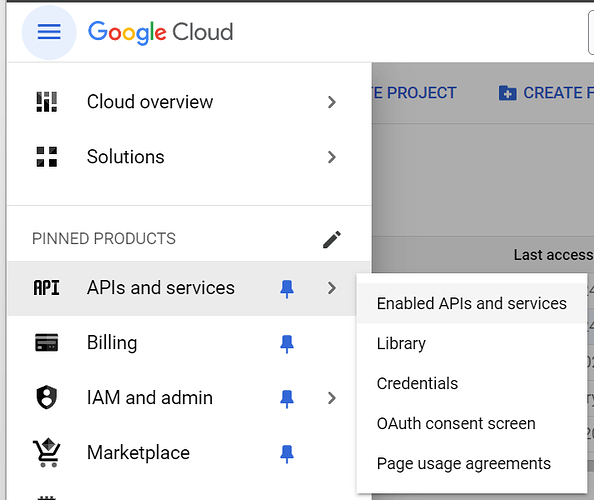Edit pinned products with pencil icon

point(332,239)
